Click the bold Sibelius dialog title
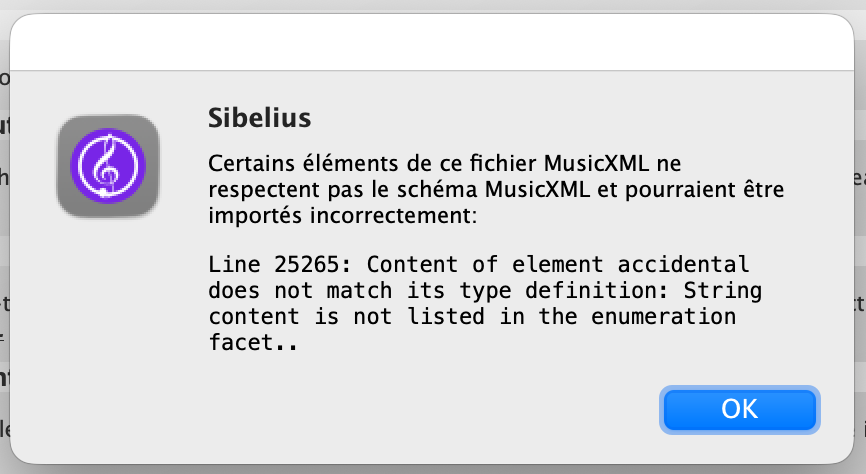 (260, 118)
